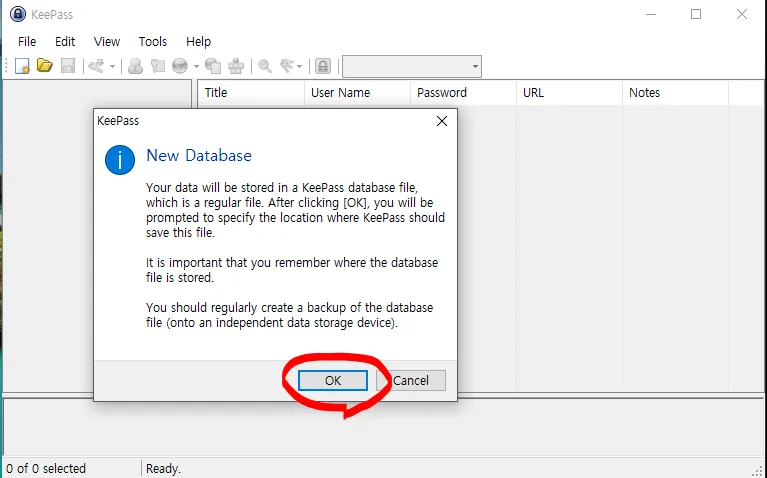
Task: Click the '0 of 0 selected' status text
Action: pyautogui.click(x=46, y=468)
